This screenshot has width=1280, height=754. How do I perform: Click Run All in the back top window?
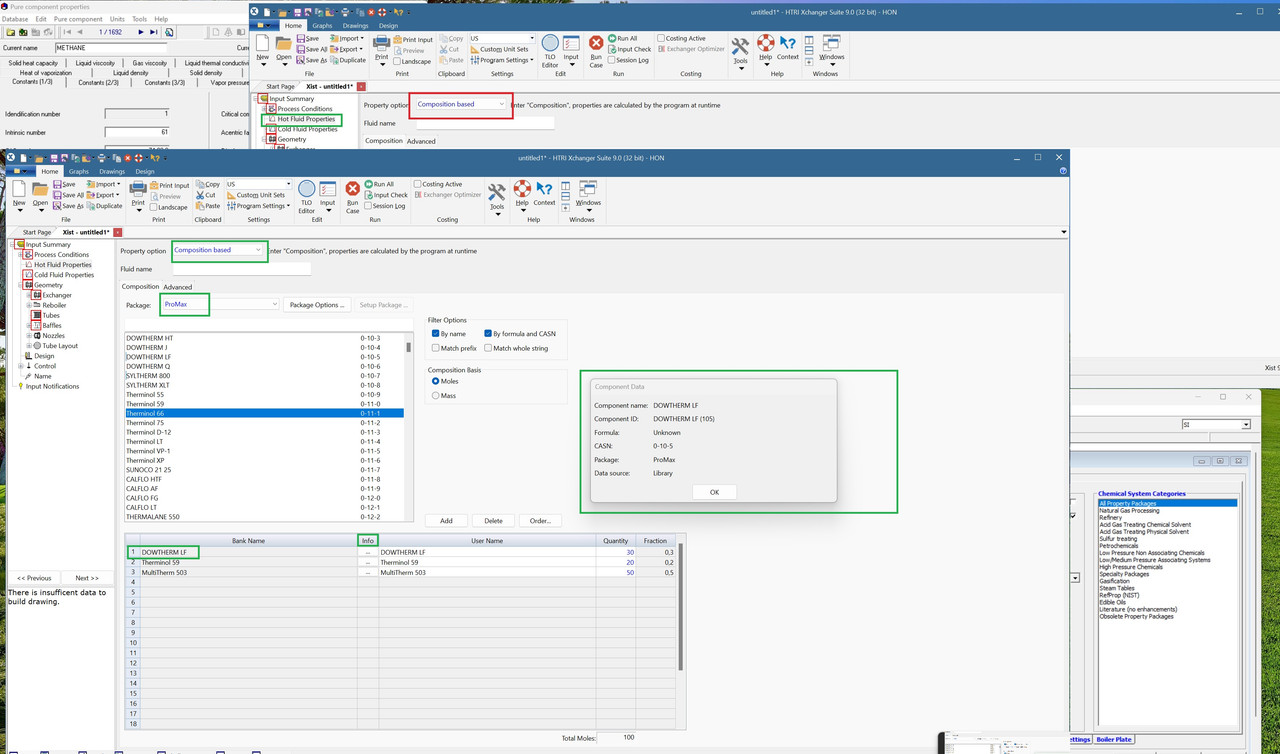click(622, 38)
